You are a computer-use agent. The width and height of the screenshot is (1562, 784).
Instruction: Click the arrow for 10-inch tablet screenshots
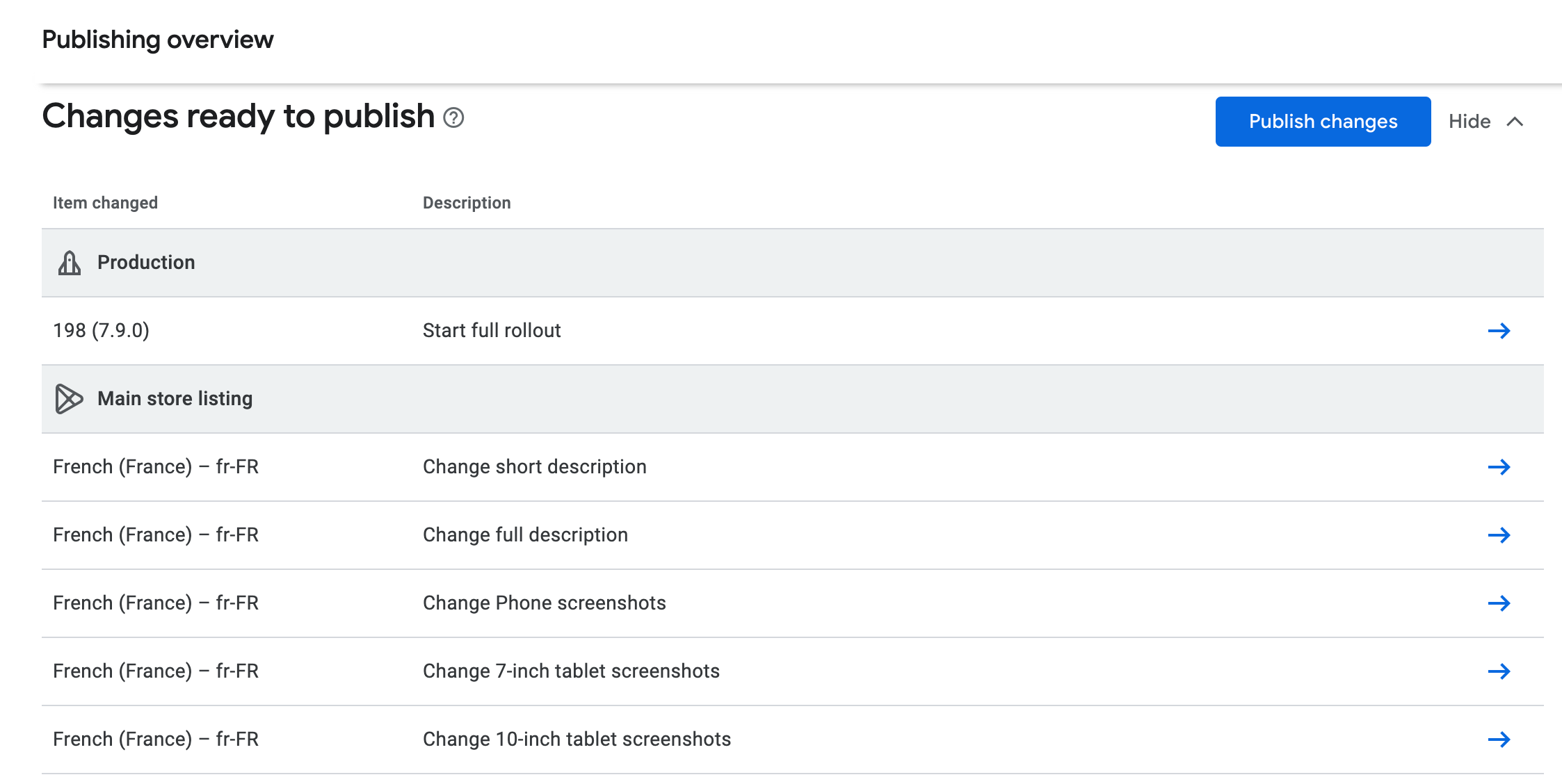[x=1499, y=740]
